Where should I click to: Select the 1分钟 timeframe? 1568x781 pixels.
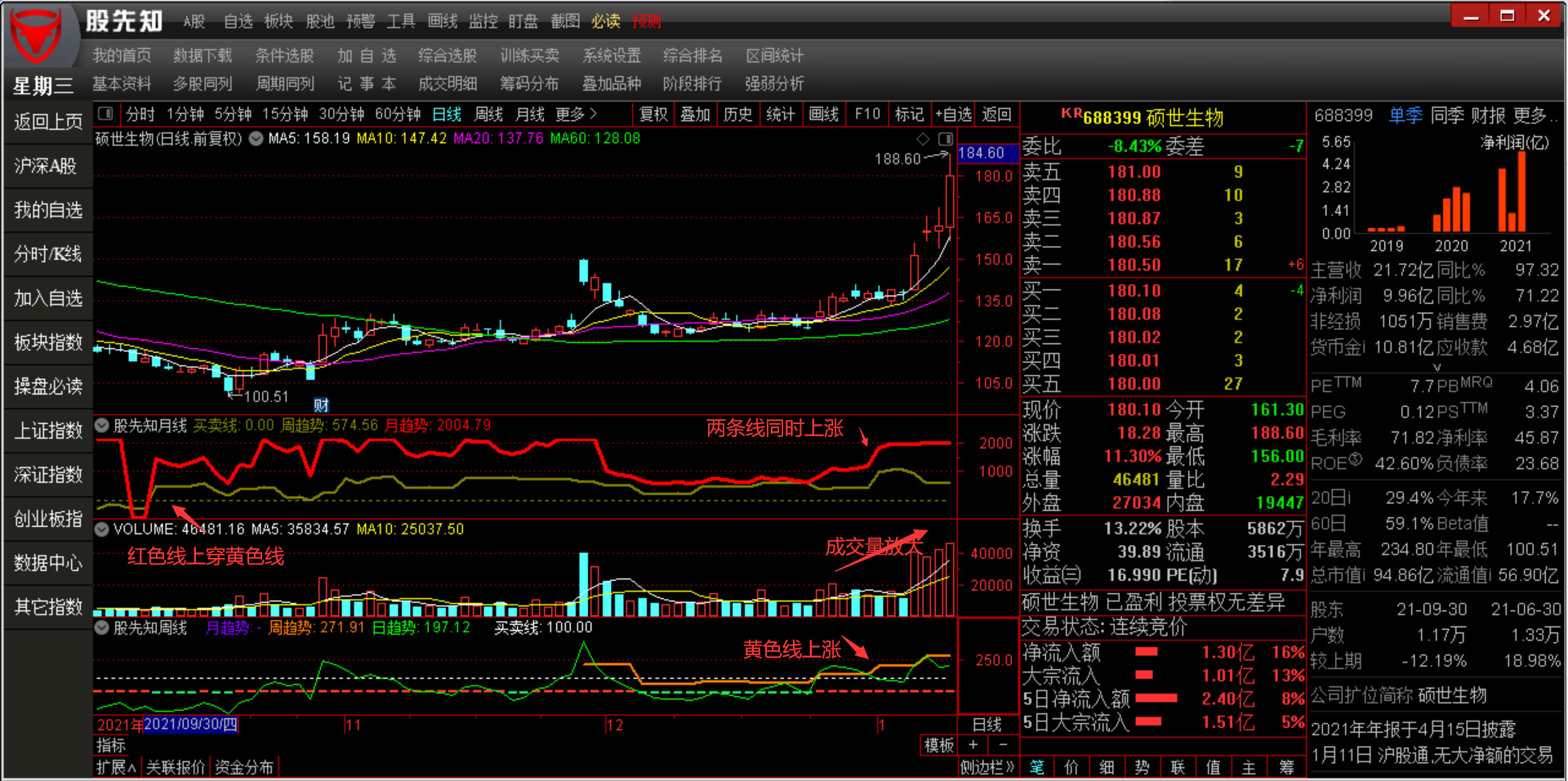click(x=185, y=114)
